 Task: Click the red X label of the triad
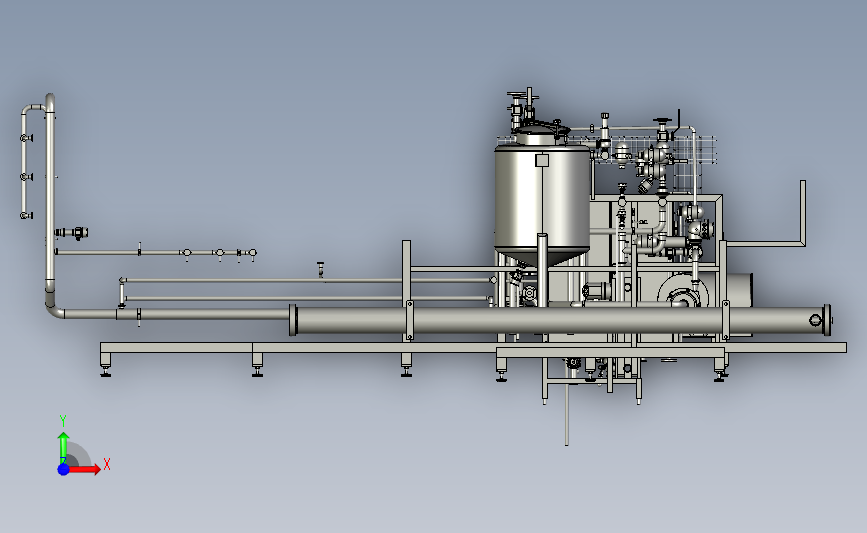coord(107,464)
